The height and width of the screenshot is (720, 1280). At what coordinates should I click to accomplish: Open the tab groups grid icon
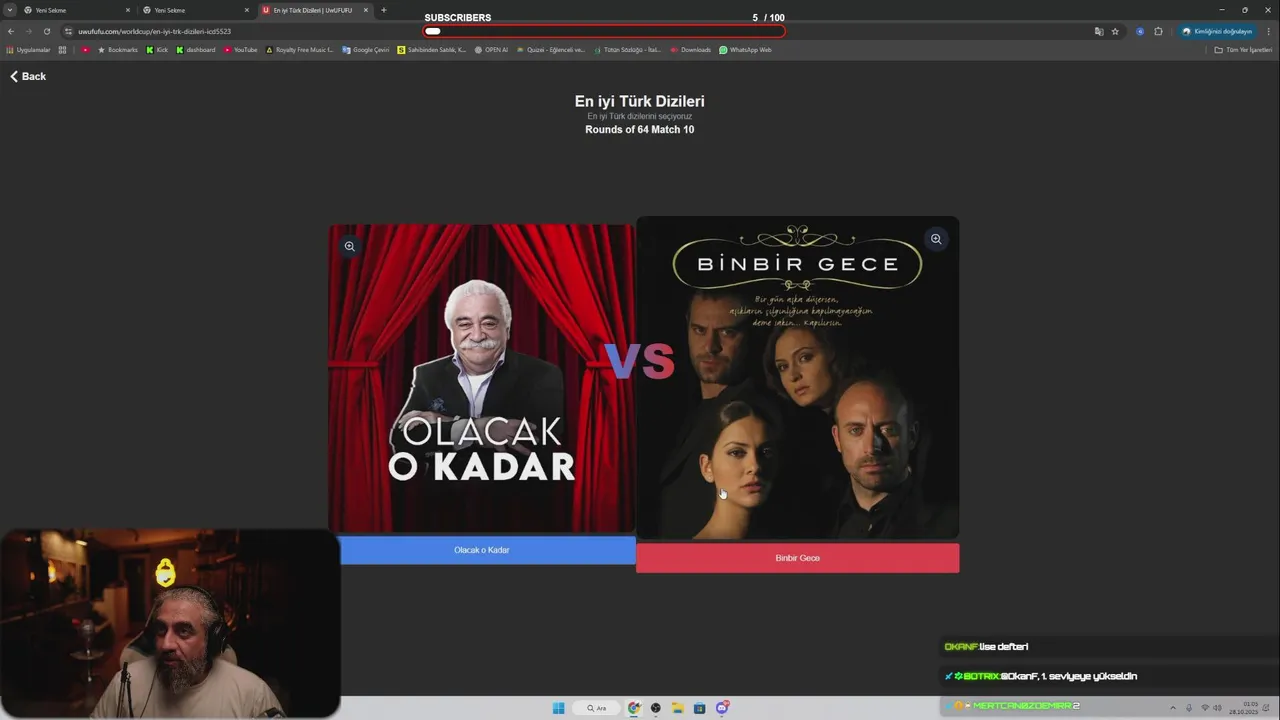point(62,50)
